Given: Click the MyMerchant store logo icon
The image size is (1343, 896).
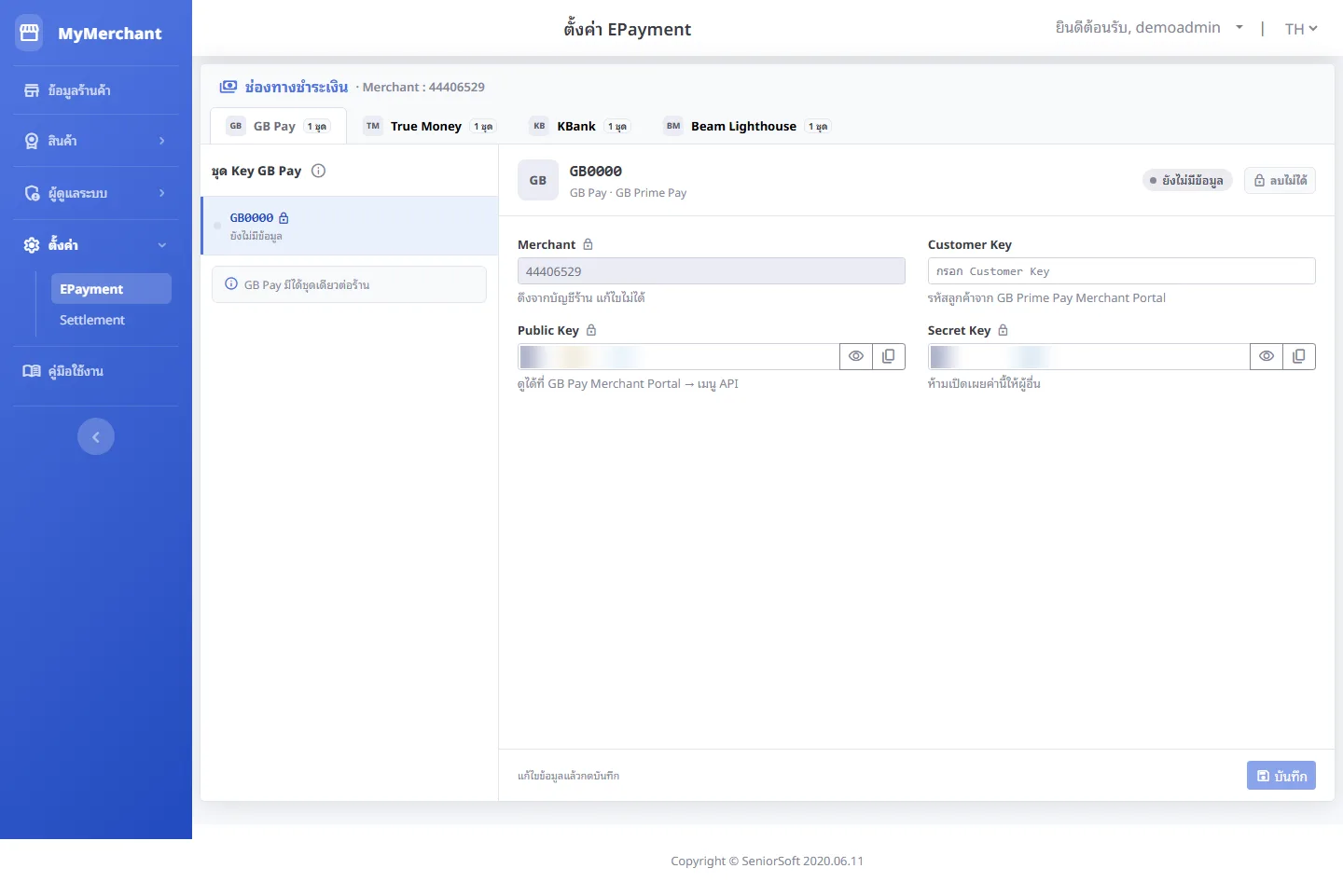Looking at the screenshot, I should tap(29, 33).
